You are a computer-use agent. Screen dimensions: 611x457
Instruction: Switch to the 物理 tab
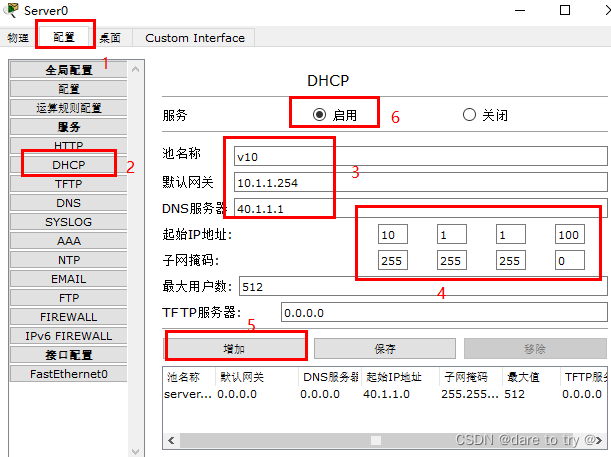click(18, 38)
